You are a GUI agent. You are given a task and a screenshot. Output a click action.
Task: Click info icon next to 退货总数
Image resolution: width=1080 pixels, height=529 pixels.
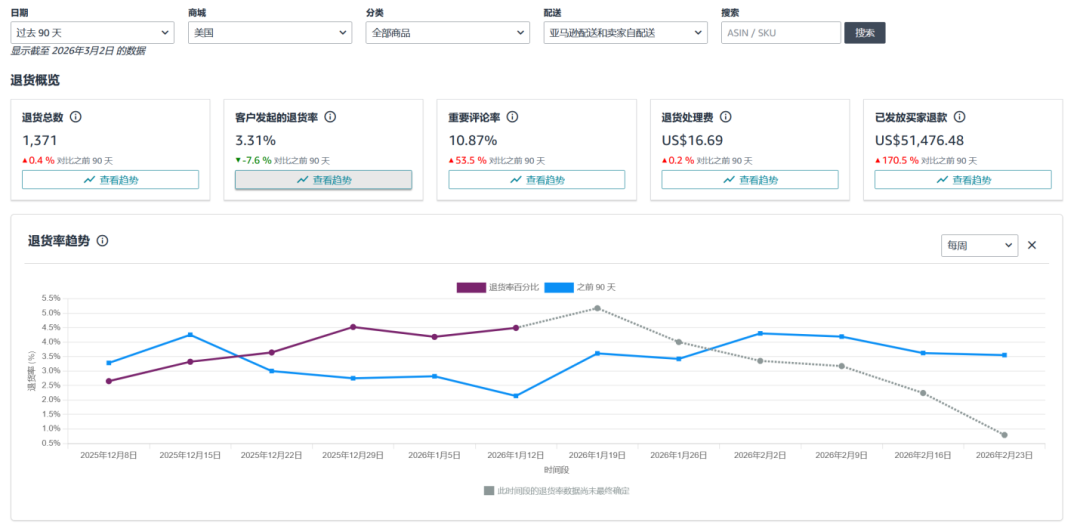(x=76, y=117)
